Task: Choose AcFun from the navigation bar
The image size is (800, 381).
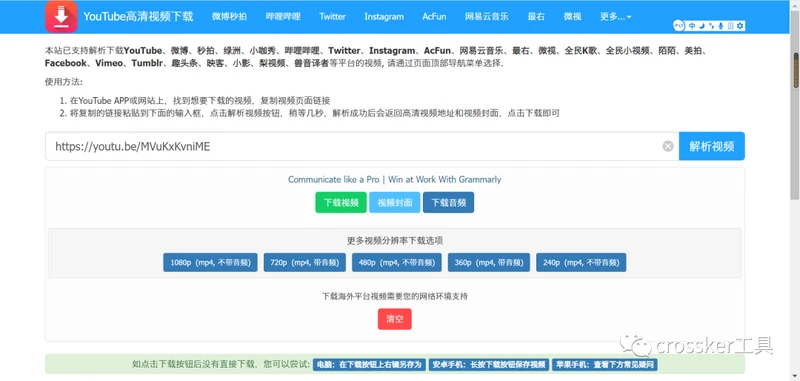Action: coord(434,16)
